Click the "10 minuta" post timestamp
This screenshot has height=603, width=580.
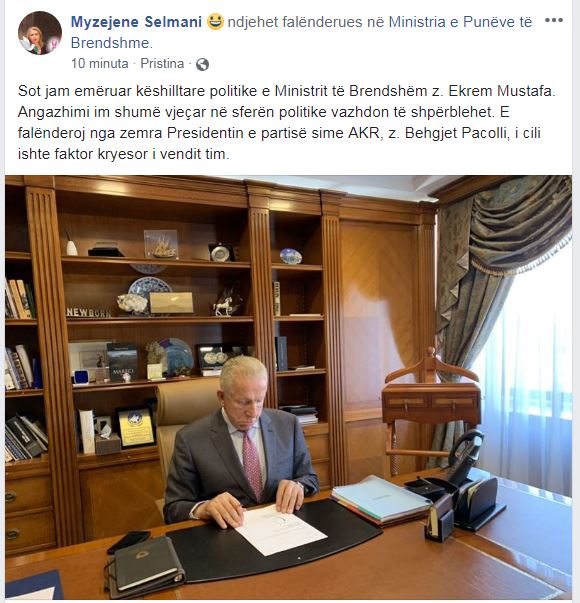pos(100,63)
